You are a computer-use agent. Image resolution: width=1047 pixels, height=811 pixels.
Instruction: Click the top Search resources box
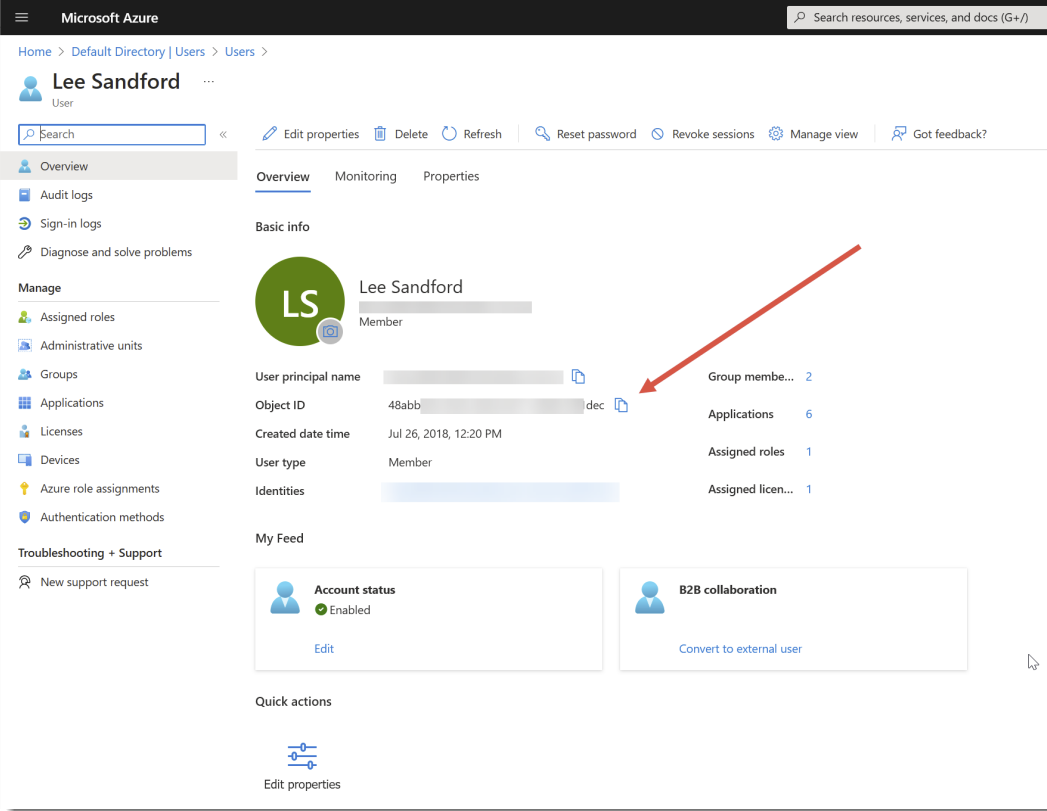916,17
